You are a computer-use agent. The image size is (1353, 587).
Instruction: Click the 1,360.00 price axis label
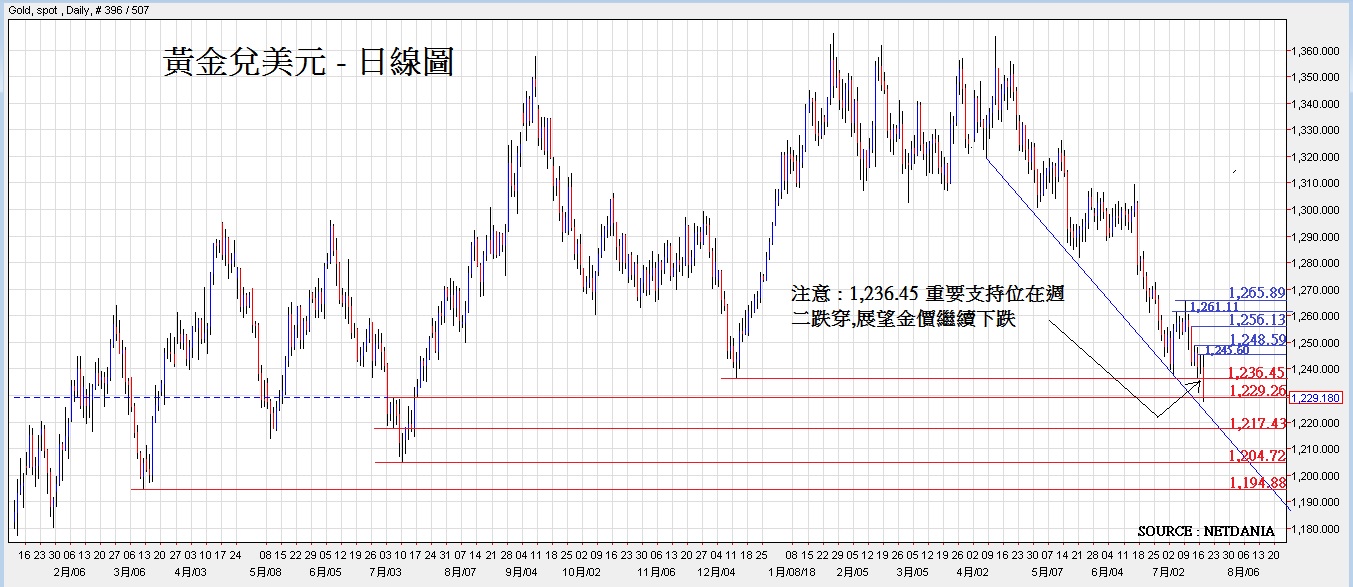[1314, 51]
